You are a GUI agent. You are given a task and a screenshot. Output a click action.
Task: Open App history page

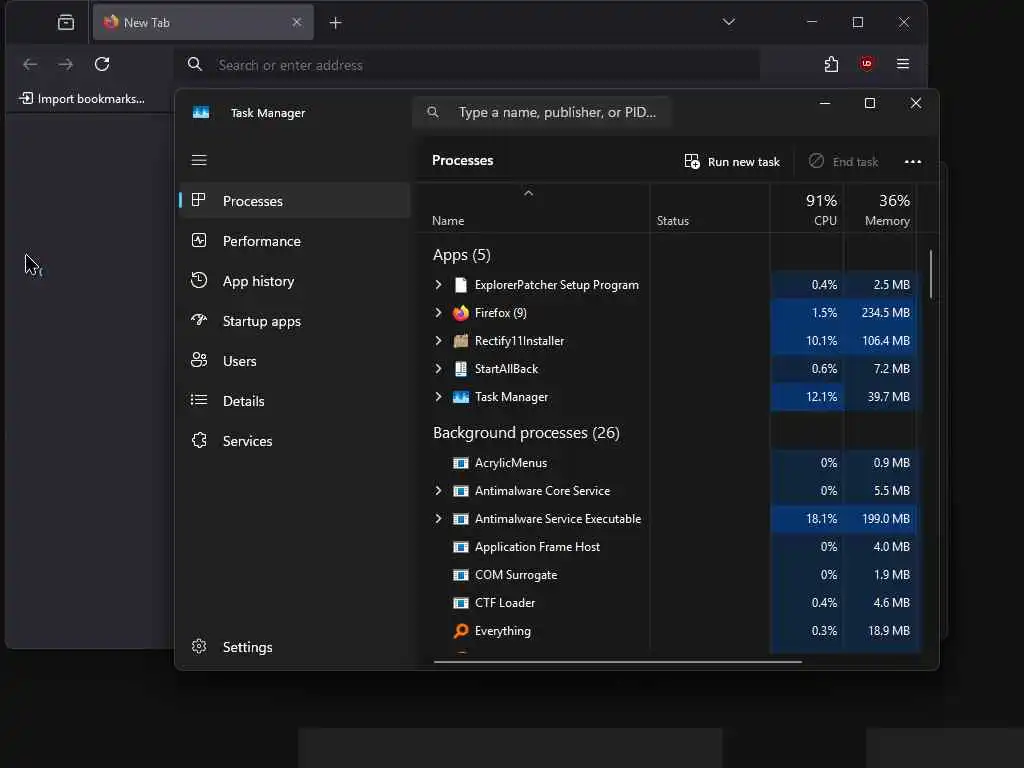(x=295, y=281)
